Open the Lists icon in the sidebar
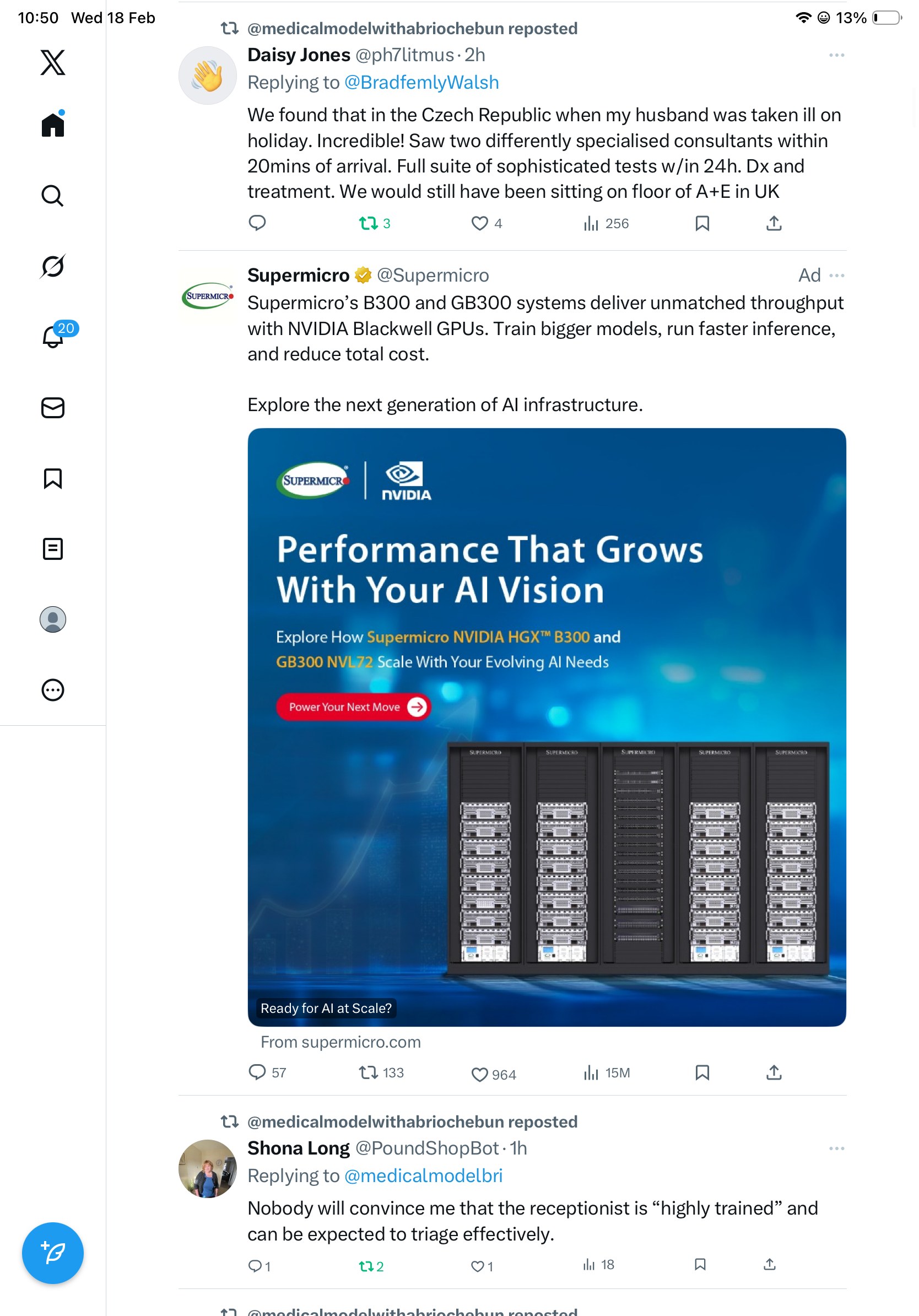919x1316 pixels. pyautogui.click(x=53, y=548)
